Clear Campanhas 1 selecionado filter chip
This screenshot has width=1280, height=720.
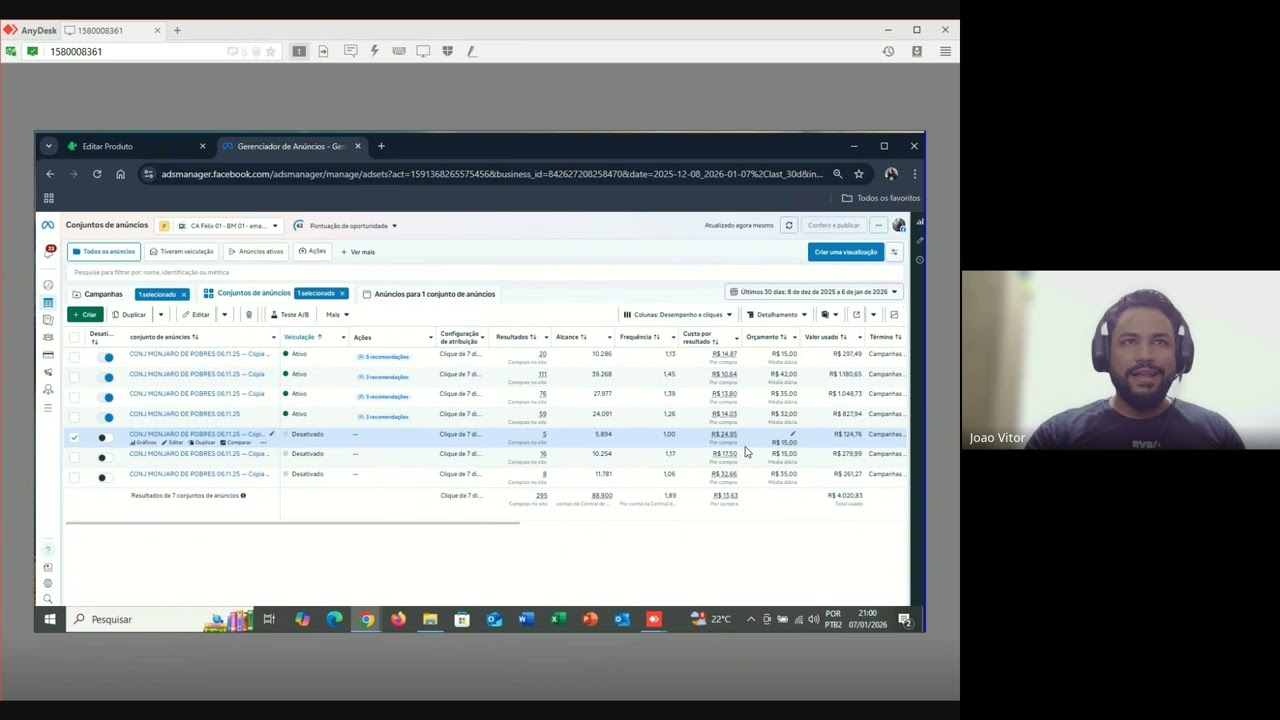click(184, 294)
